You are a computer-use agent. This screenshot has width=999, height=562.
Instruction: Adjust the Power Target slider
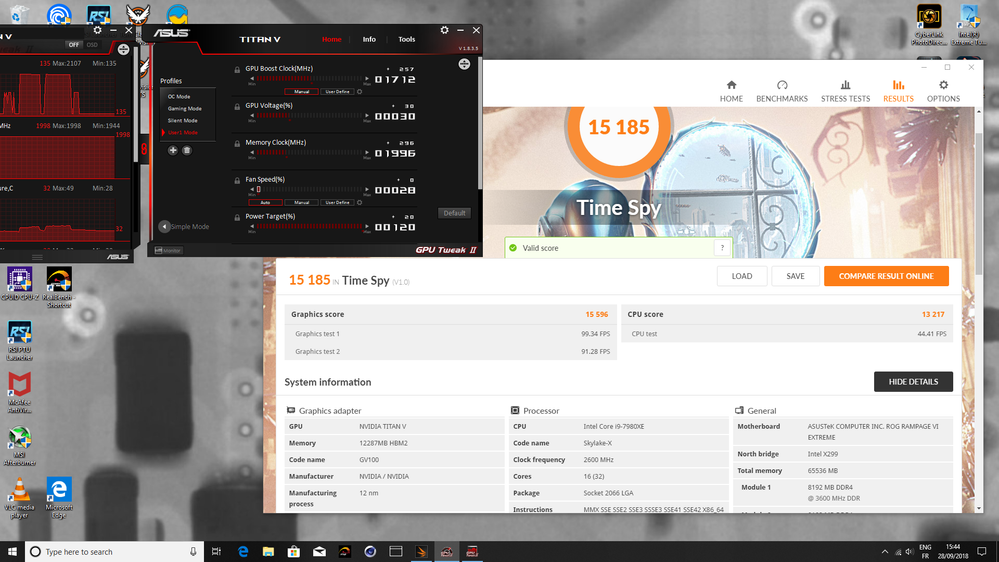point(309,226)
